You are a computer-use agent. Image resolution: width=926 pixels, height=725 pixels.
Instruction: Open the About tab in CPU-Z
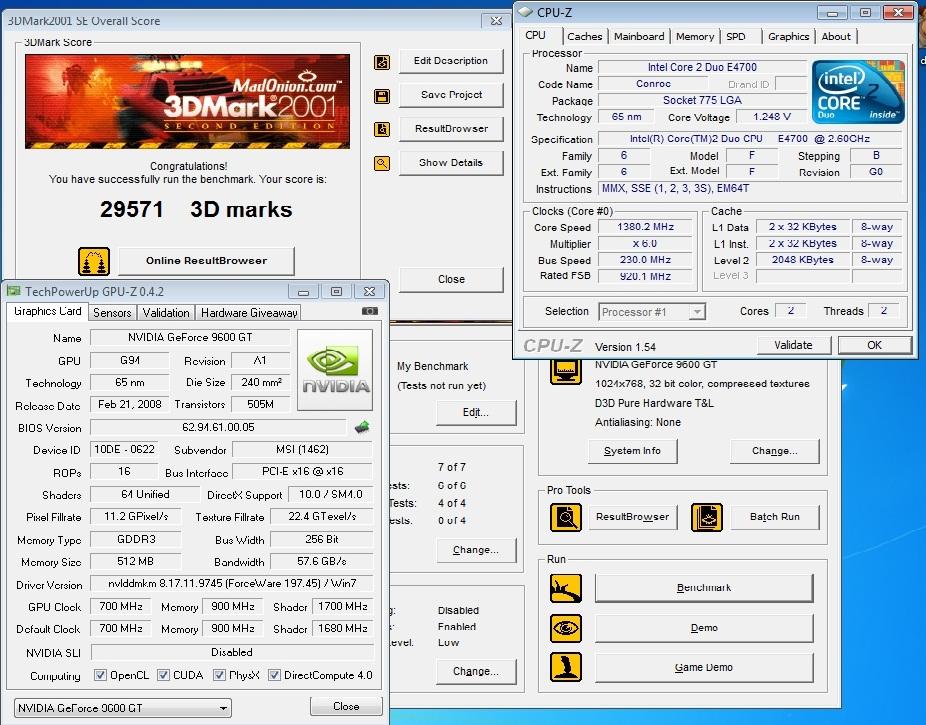click(x=836, y=37)
